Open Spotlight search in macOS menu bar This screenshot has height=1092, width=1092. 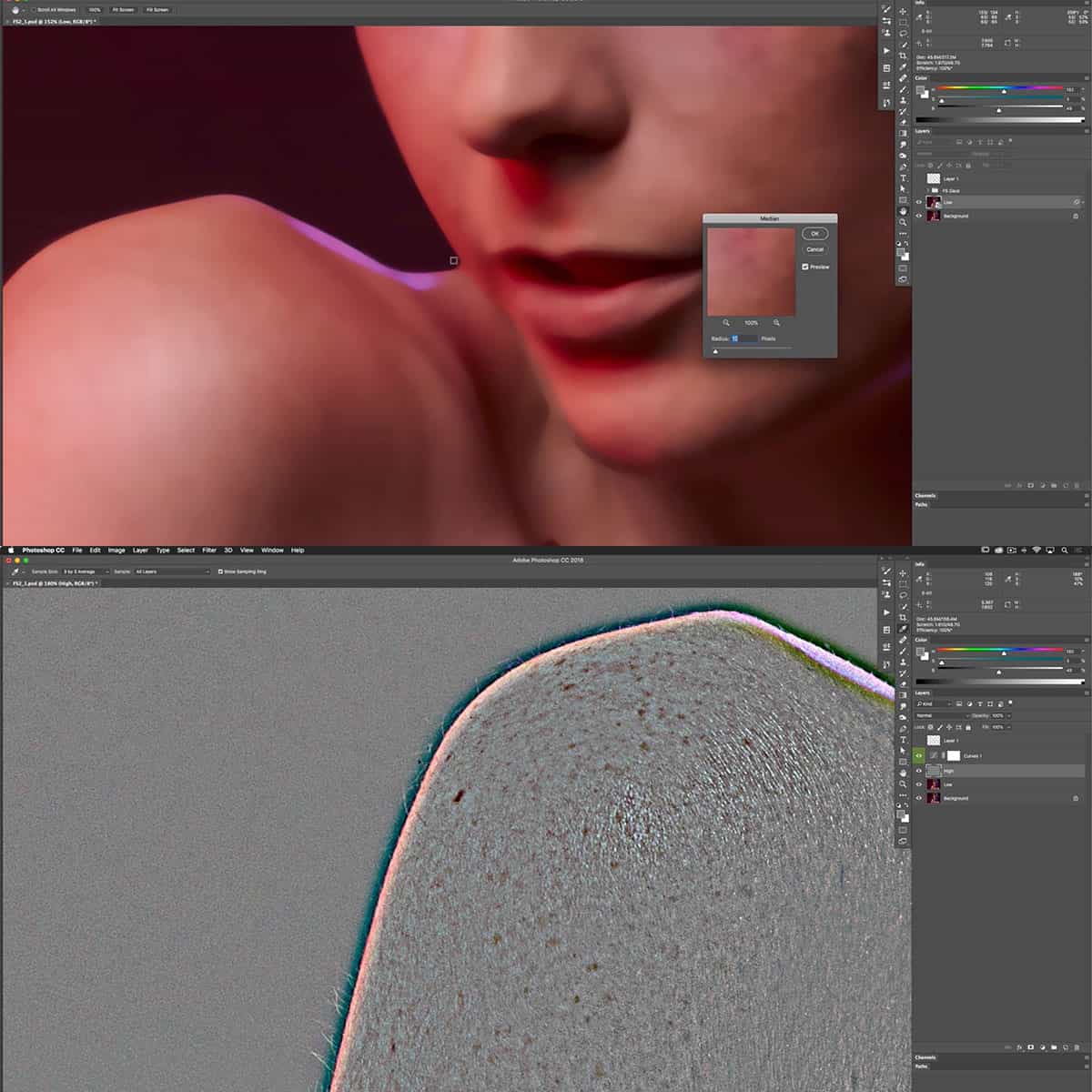point(1065,550)
